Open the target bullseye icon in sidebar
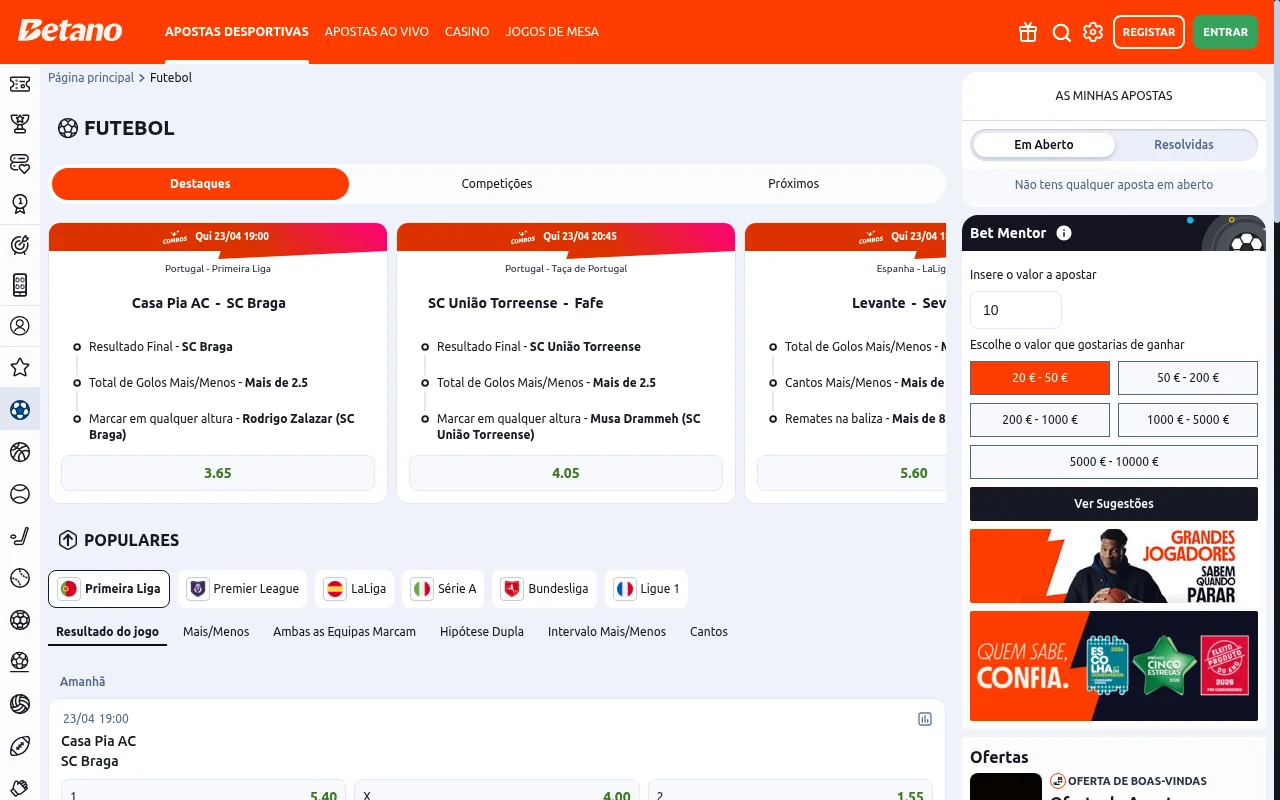1280x800 pixels. 20,245
